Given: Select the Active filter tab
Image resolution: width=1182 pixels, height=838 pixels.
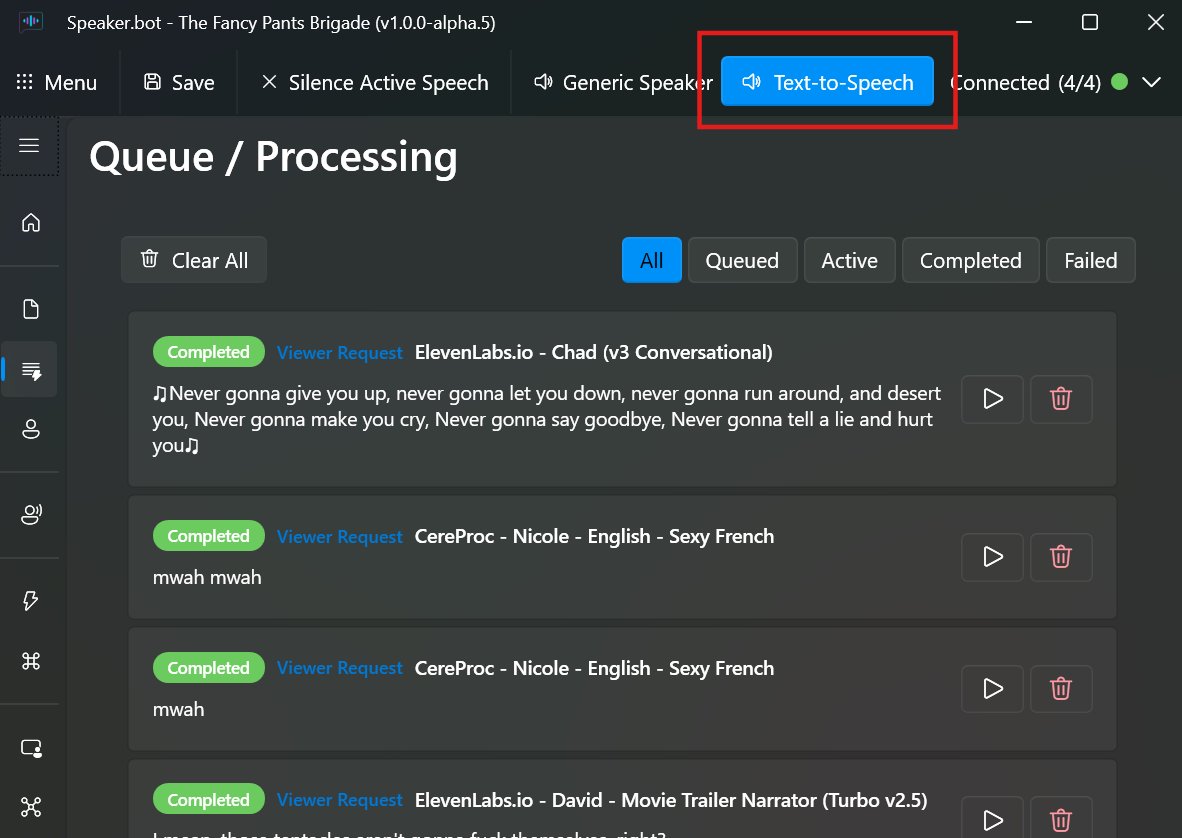Looking at the screenshot, I should (x=850, y=260).
